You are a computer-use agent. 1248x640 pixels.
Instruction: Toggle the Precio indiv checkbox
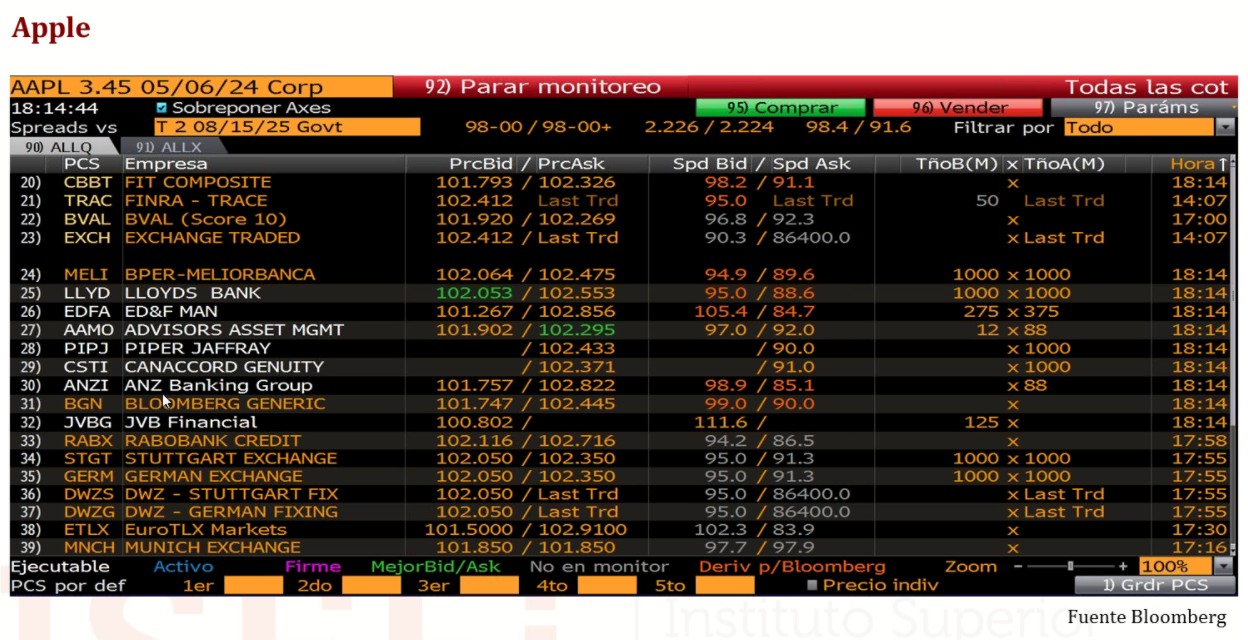(x=812, y=586)
